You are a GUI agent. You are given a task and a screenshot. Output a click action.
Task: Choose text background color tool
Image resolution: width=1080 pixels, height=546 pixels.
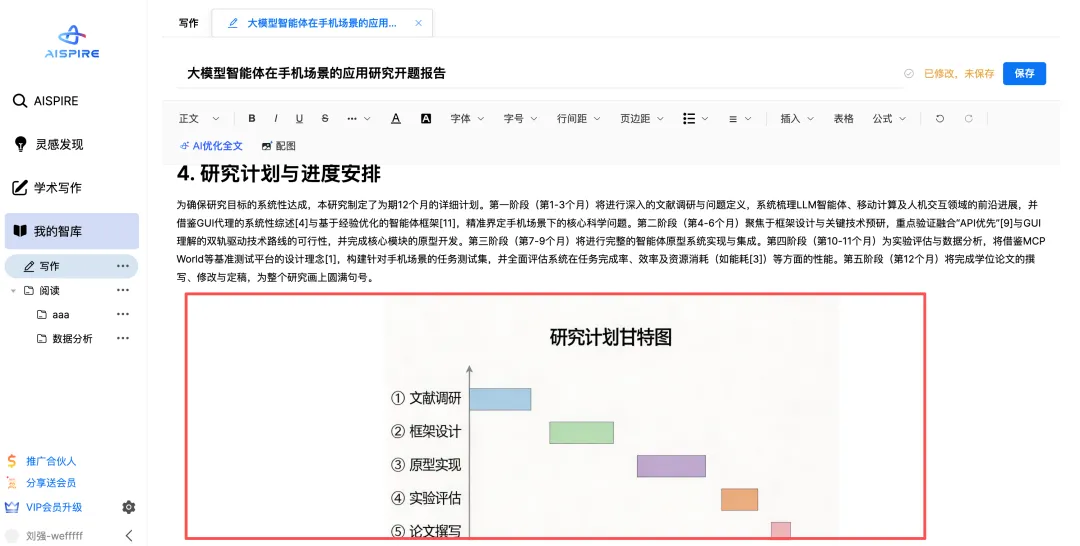(426, 118)
